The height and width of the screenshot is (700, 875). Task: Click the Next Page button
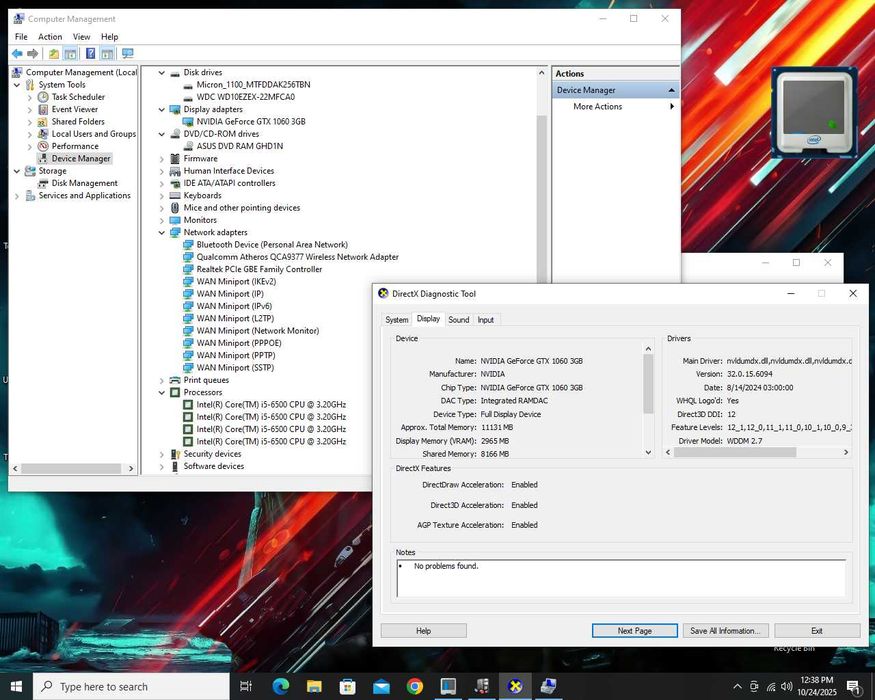(x=634, y=631)
